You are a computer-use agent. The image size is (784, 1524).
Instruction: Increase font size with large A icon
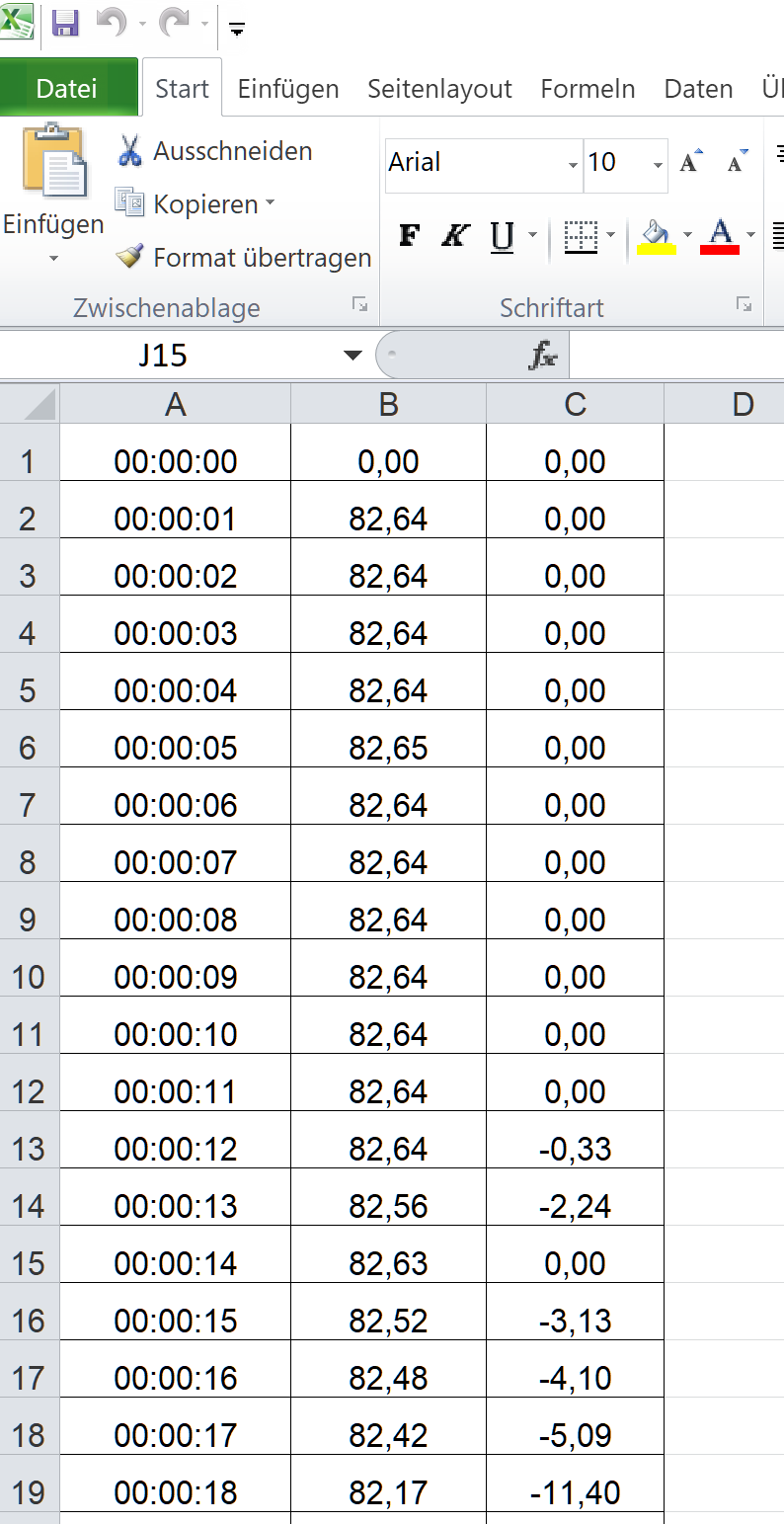click(691, 163)
